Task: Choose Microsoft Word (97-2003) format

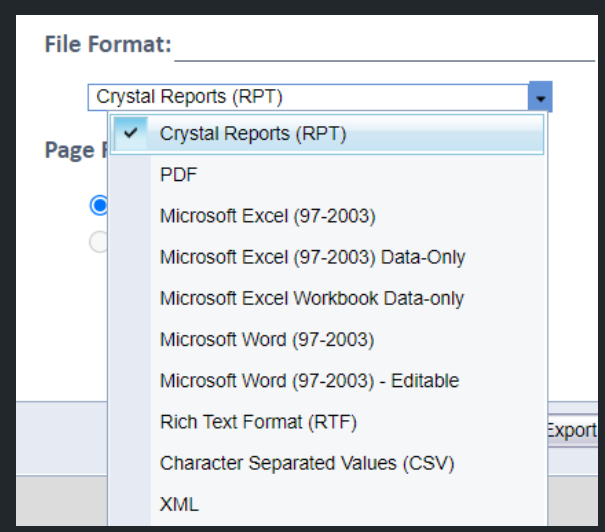Action: [x=327, y=340]
